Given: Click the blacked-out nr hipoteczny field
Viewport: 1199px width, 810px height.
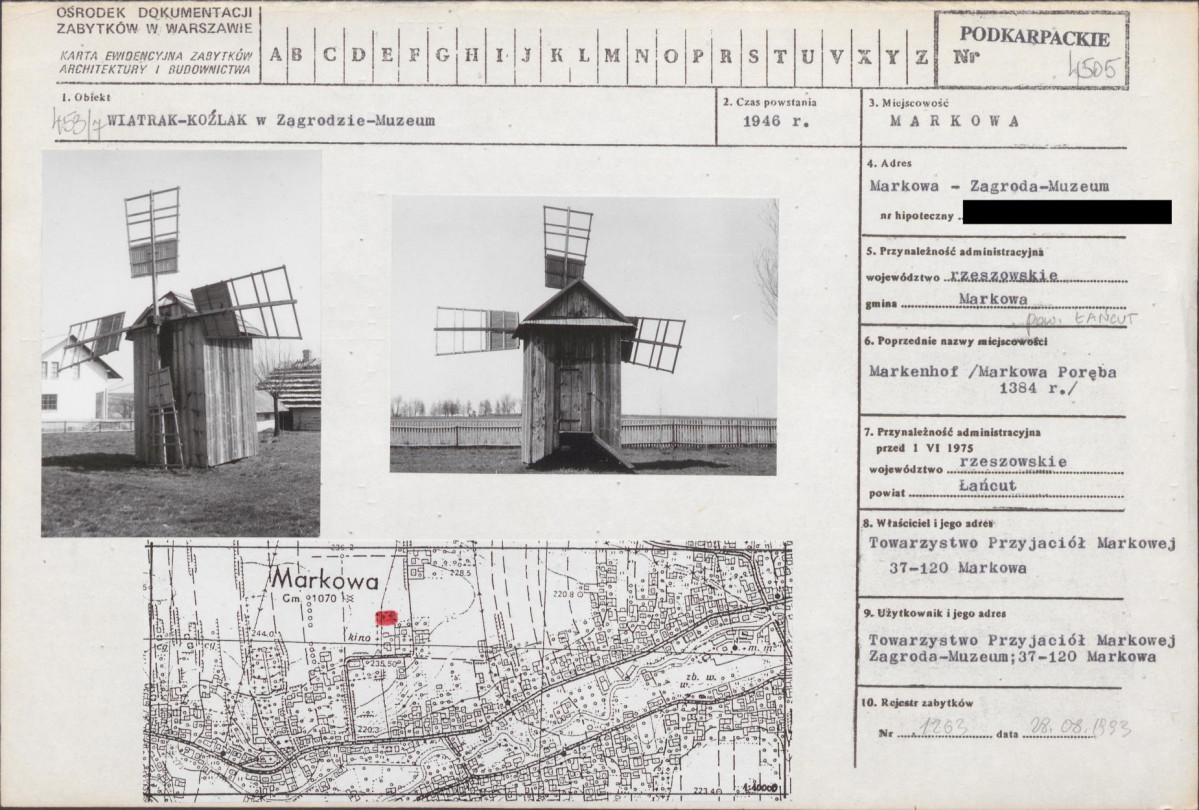Looking at the screenshot, I should pos(1067,212).
